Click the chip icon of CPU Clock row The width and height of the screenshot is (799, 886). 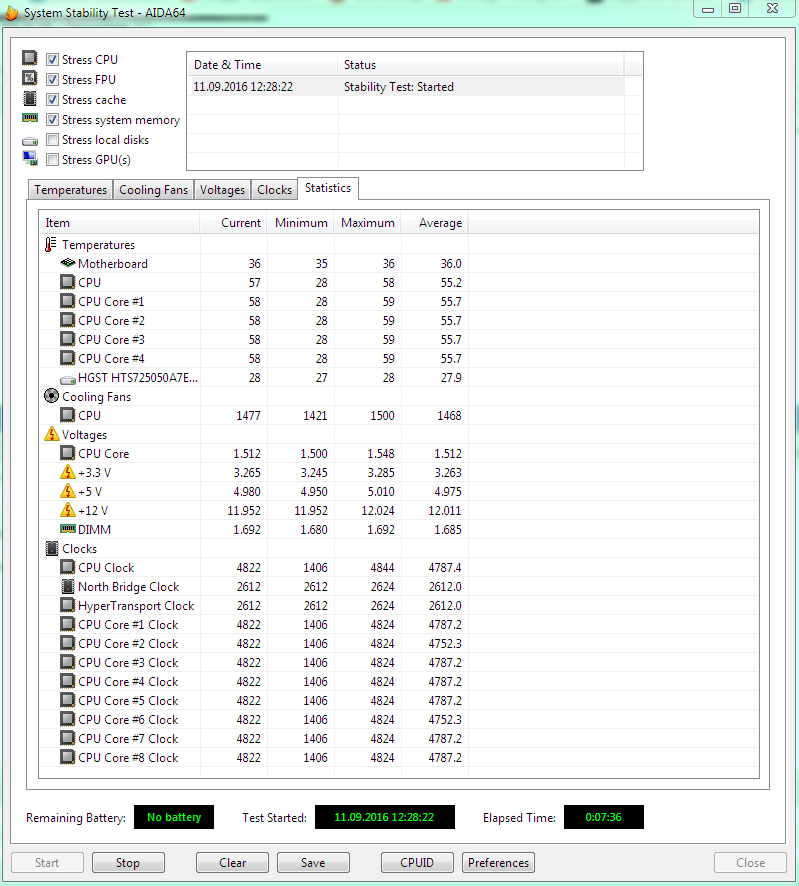coord(68,567)
